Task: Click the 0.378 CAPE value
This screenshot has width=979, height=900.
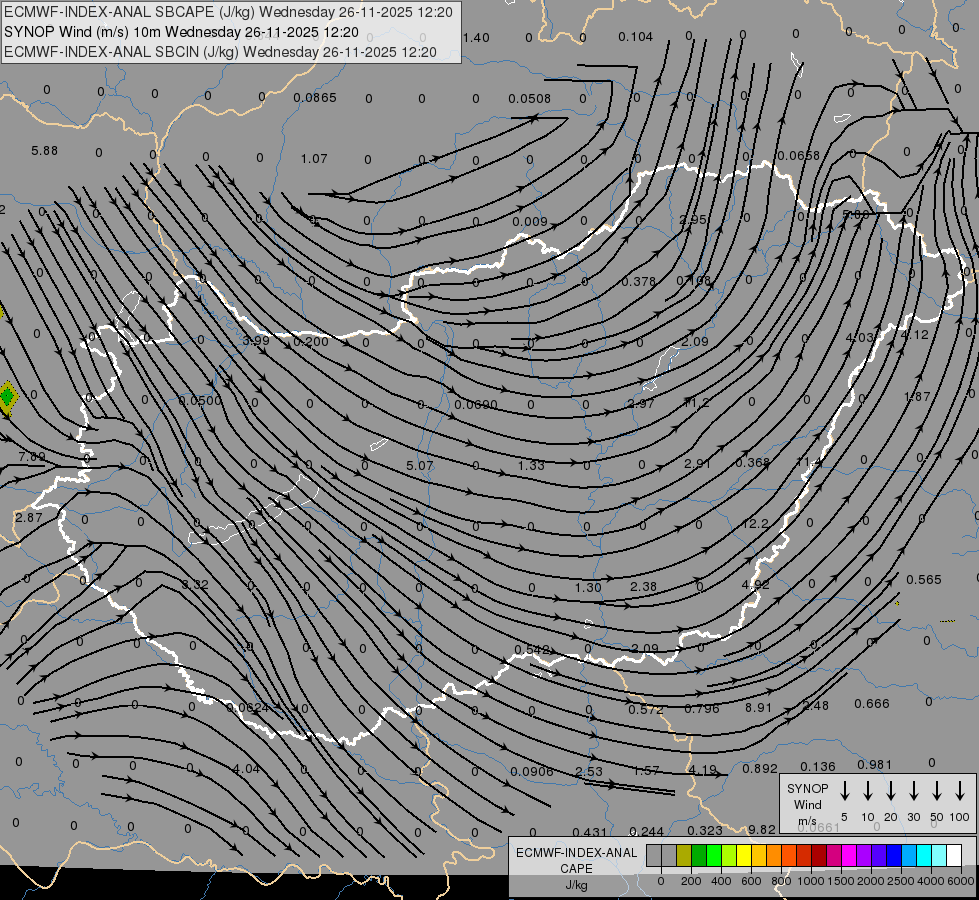Action: pos(639,282)
